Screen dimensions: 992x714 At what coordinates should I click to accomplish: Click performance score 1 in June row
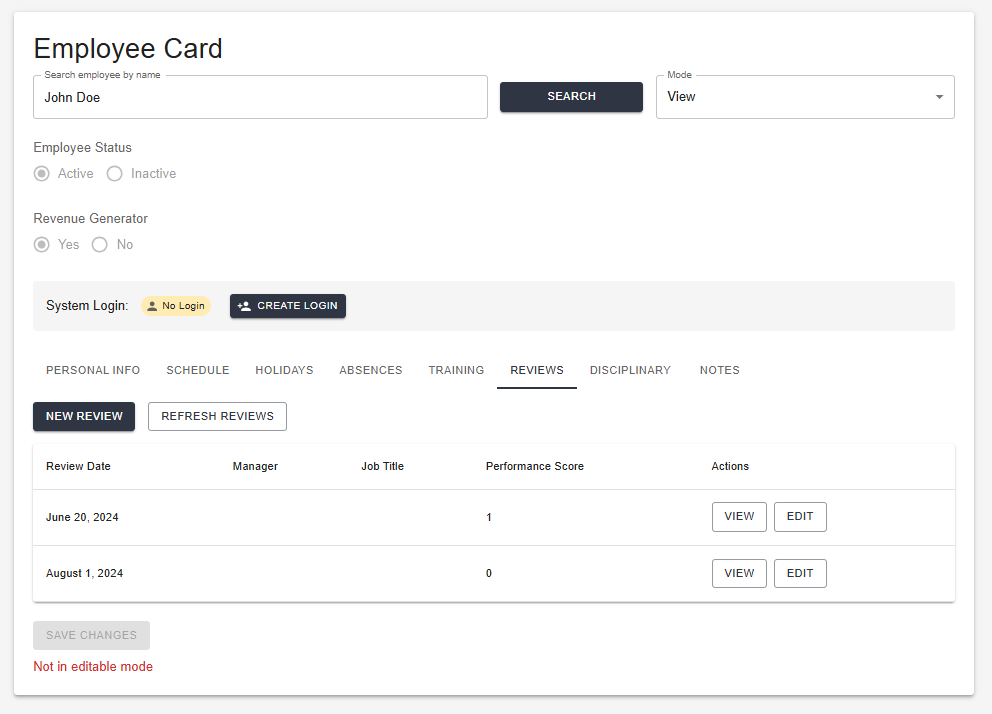[489, 518]
